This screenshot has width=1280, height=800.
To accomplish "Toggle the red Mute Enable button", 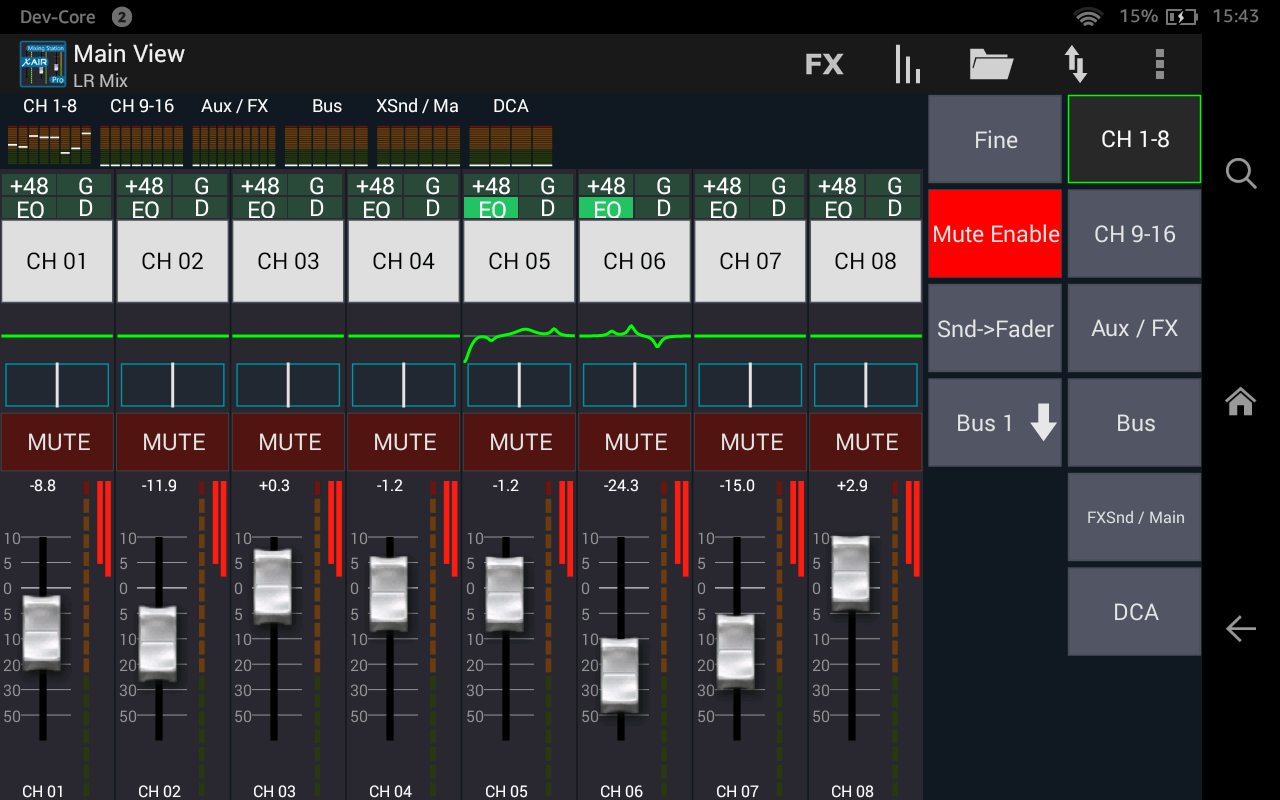I will point(995,234).
